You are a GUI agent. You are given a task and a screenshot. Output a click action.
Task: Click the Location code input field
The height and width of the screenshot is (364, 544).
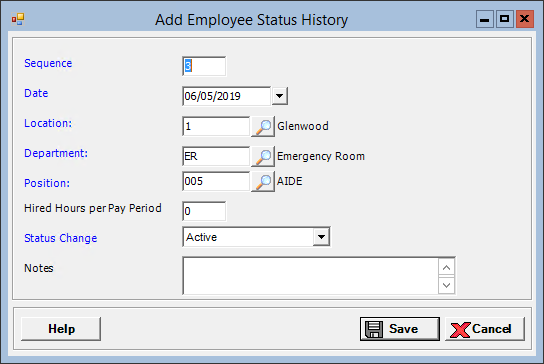point(216,126)
